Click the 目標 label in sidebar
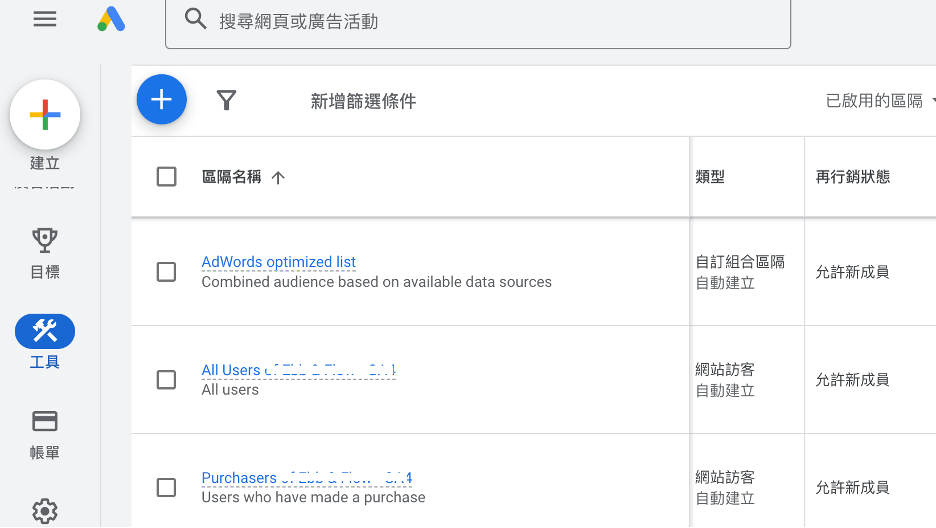Image resolution: width=936 pixels, height=528 pixels. (x=45, y=272)
